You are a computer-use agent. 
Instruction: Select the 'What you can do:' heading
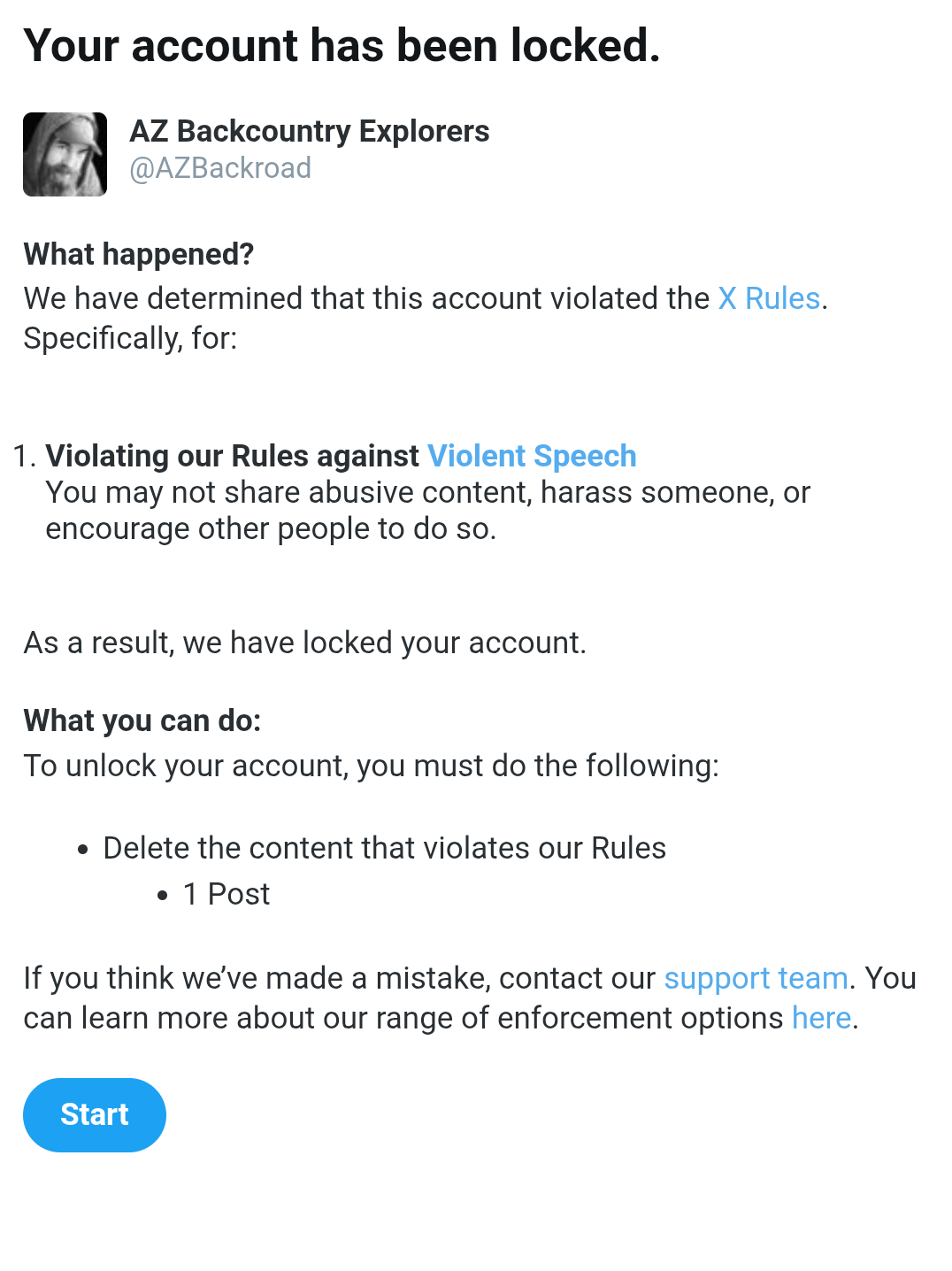click(142, 720)
